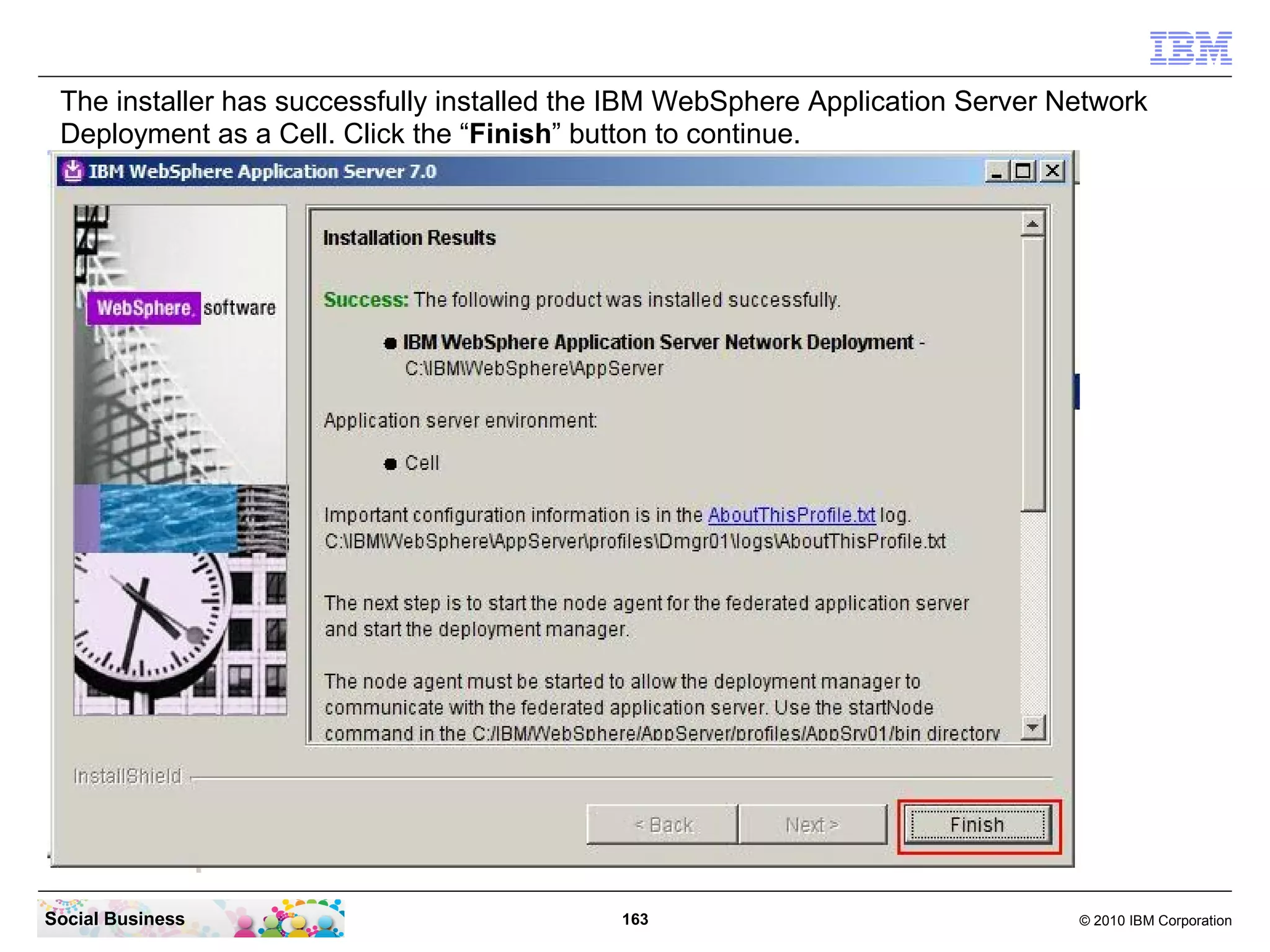
Task: Minimize the WebSphere installer window
Action: tap(997, 171)
